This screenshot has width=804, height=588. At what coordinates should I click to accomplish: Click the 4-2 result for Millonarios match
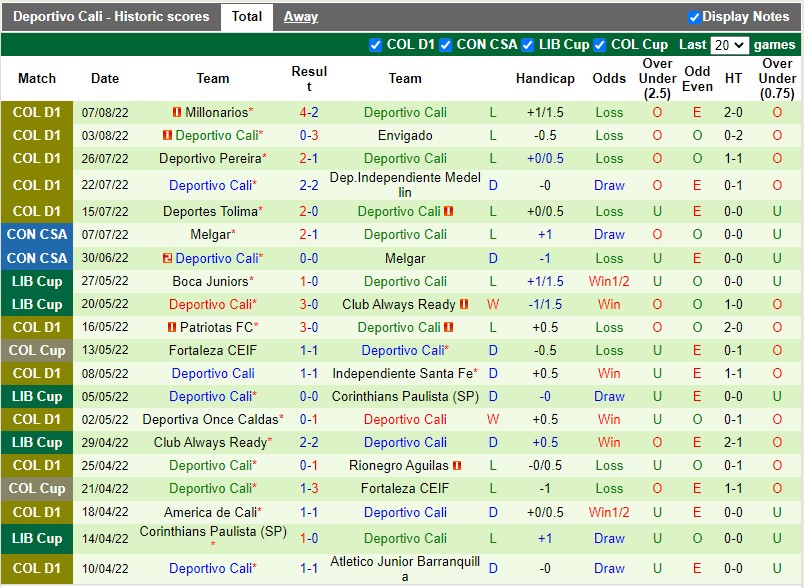pos(309,112)
